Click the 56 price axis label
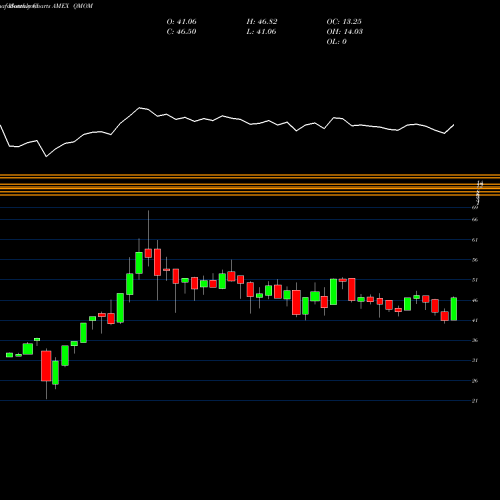Screen dimensions: 500x500 tap(475, 260)
